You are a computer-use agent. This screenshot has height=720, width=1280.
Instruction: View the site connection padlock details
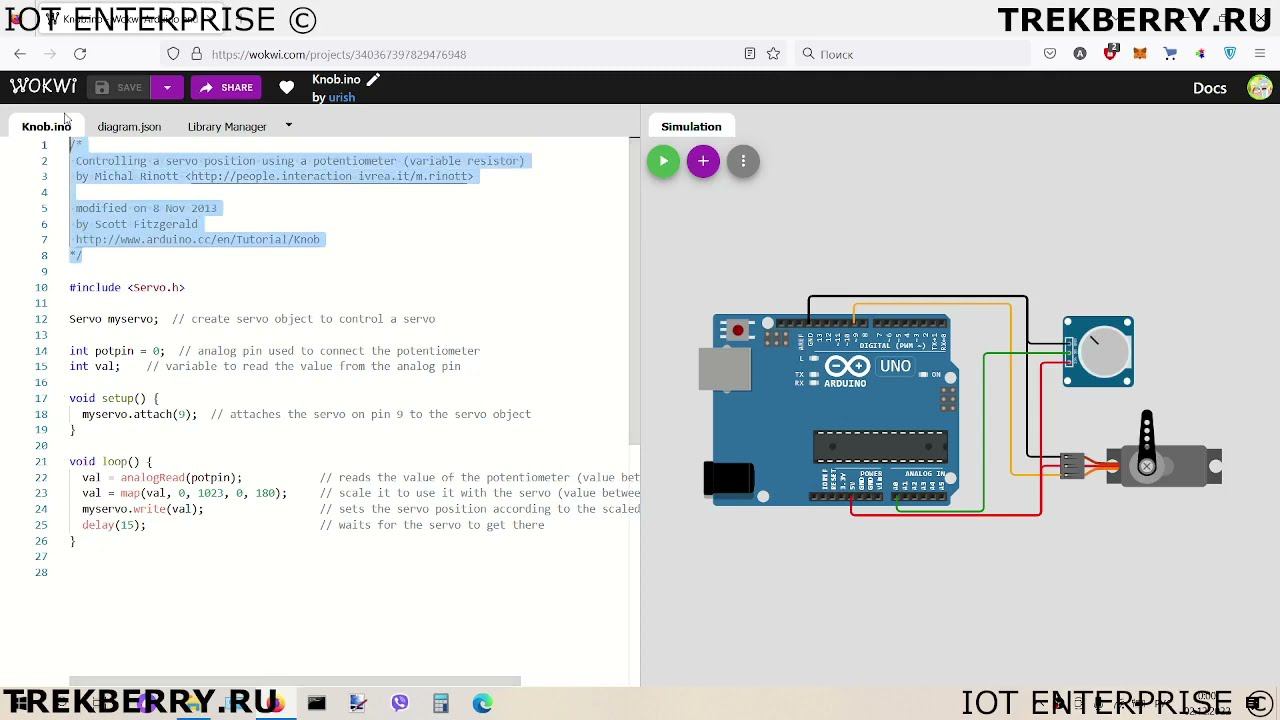coord(196,54)
